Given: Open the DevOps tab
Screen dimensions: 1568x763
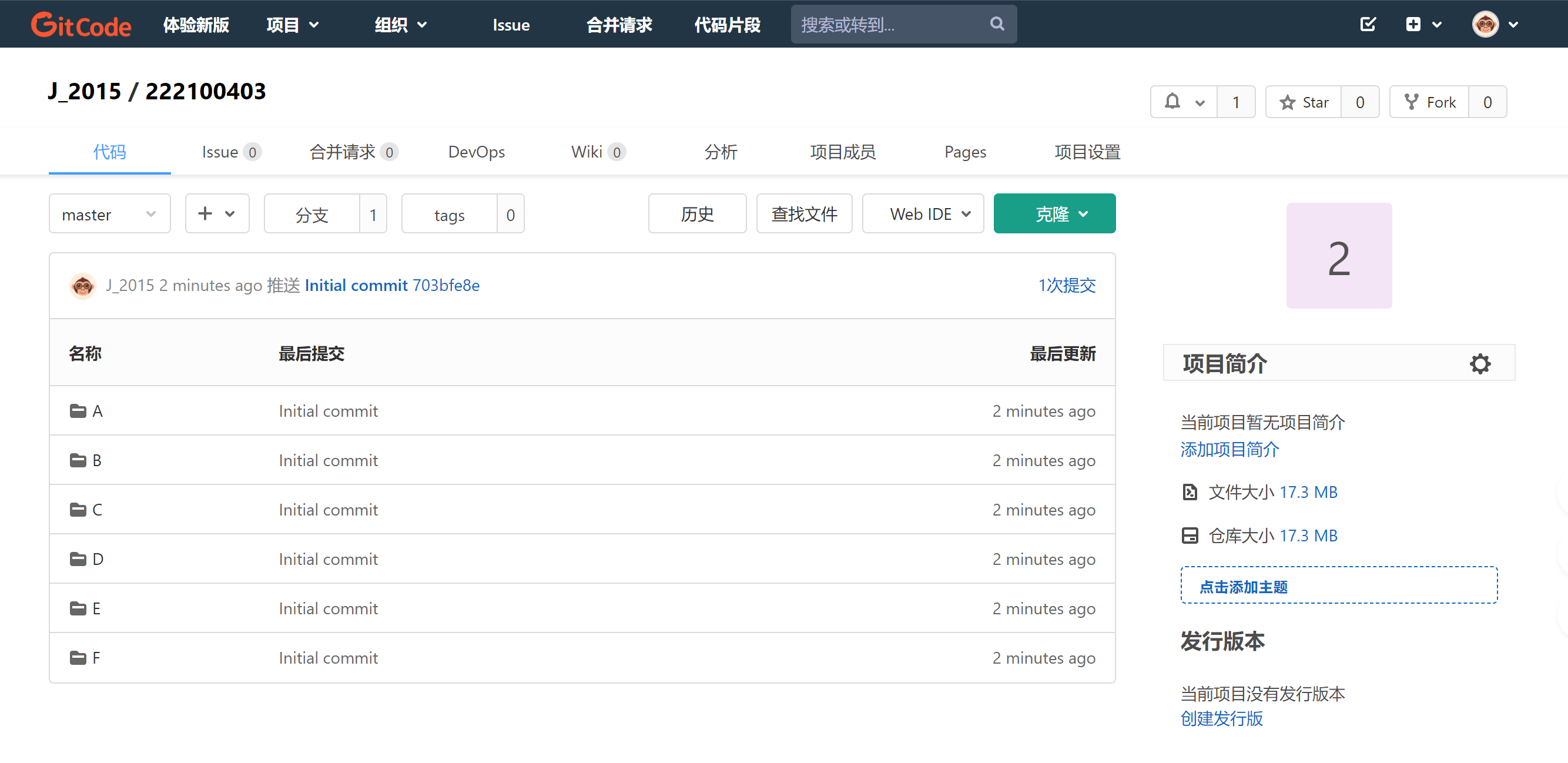Looking at the screenshot, I should (x=476, y=152).
